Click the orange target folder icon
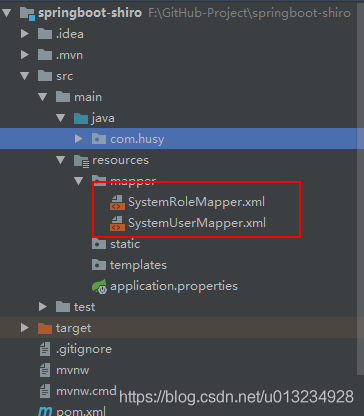 (x=45, y=328)
